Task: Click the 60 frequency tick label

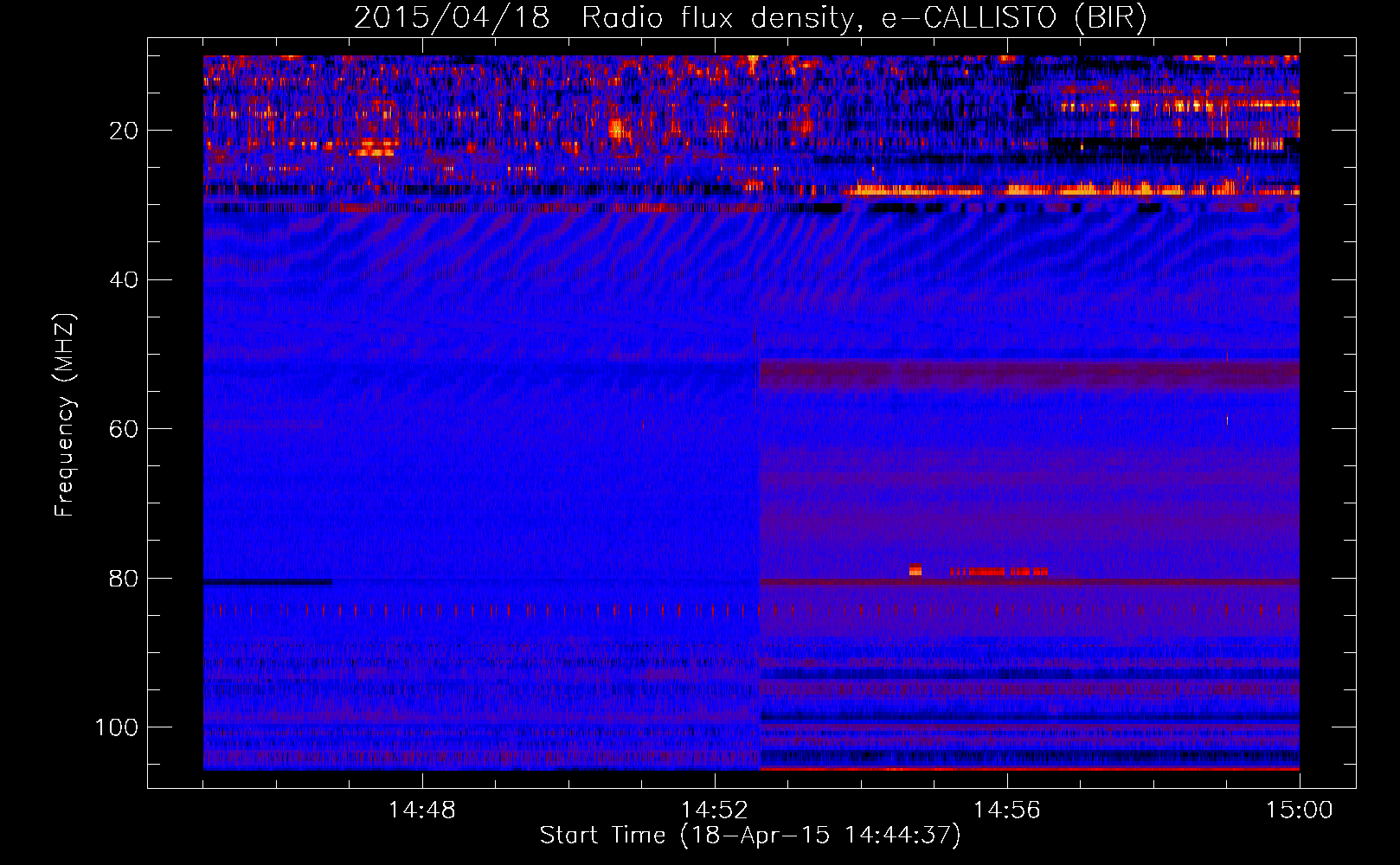Action: [124, 429]
